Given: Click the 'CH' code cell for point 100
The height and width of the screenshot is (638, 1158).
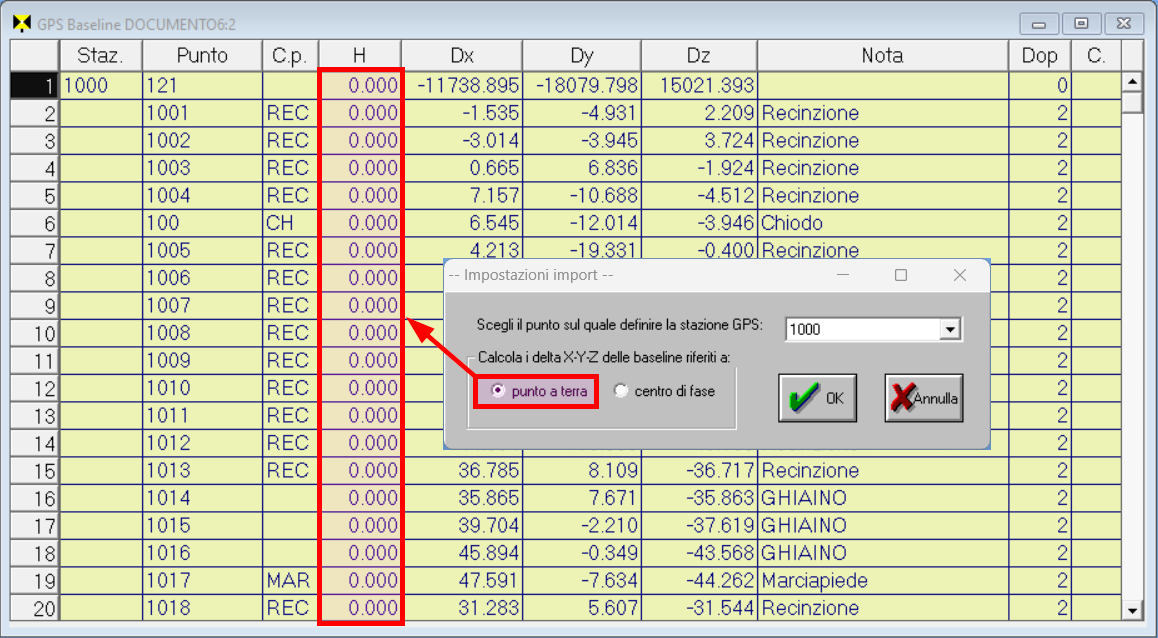Looking at the screenshot, I should click(x=290, y=223).
